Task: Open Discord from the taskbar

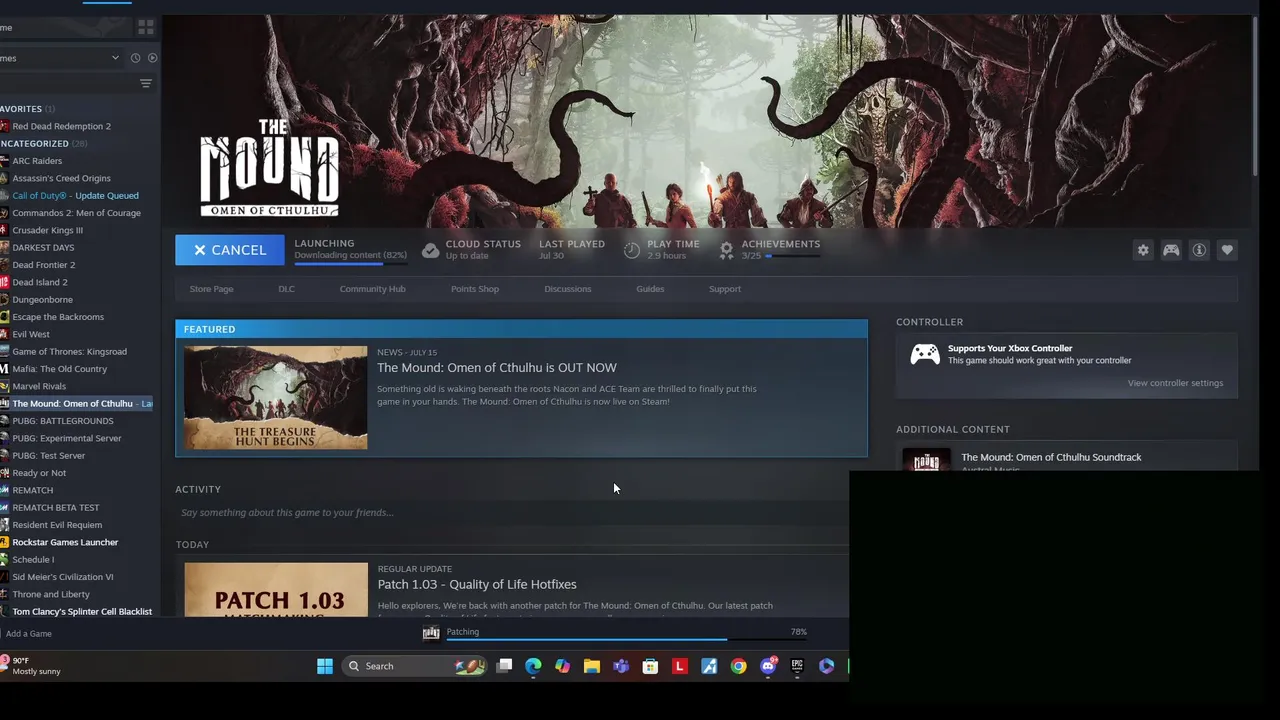Action: [x=768, y=666]
